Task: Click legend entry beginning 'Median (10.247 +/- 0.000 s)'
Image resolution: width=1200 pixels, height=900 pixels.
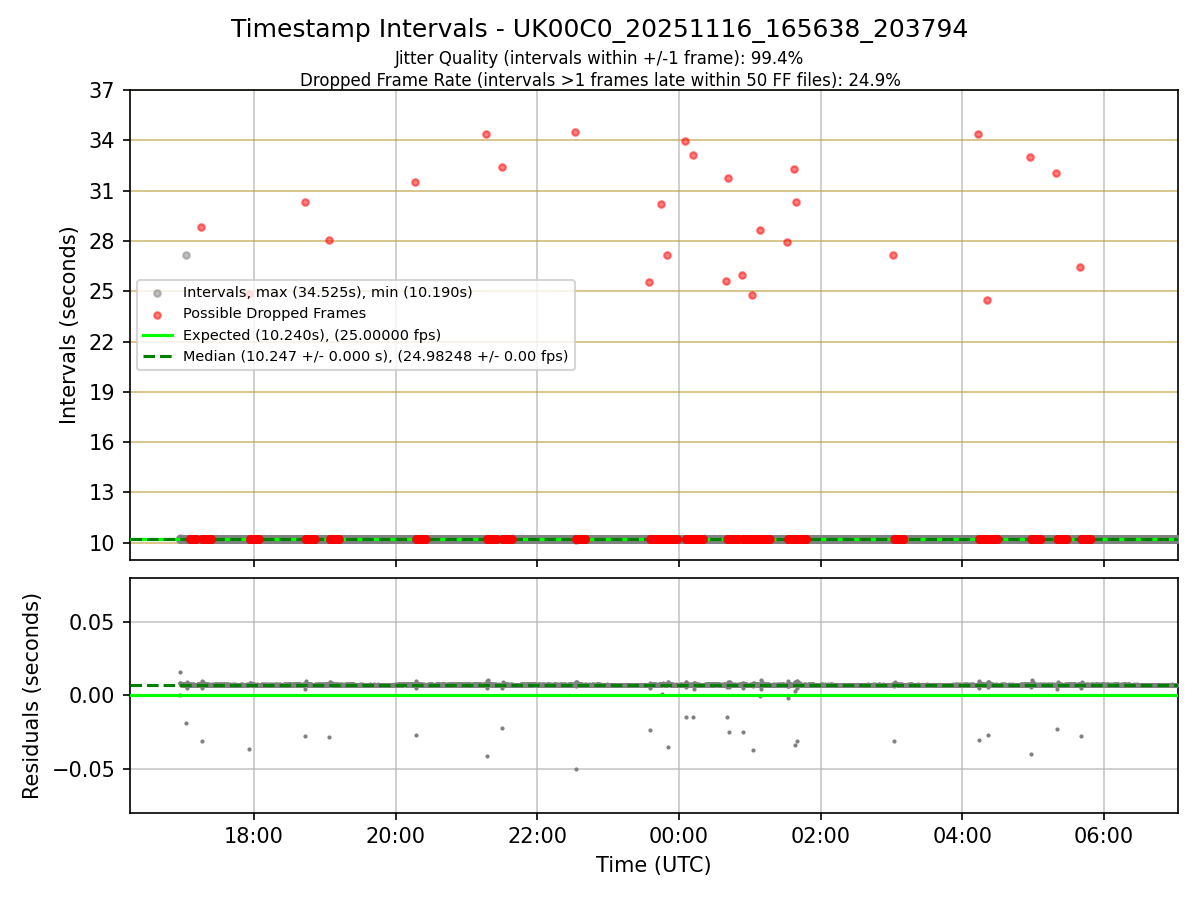Action: click(375, 355)
